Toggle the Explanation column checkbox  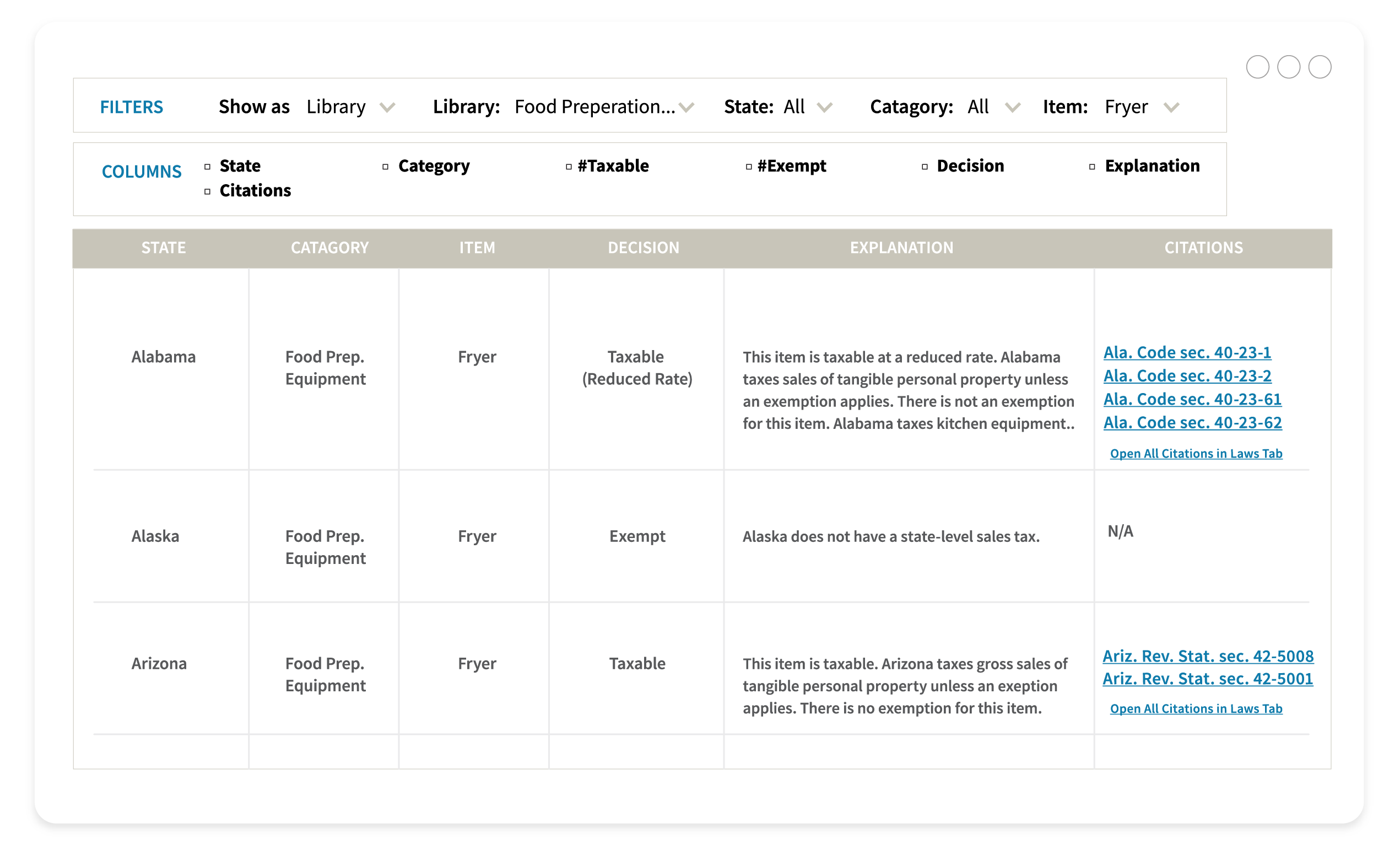click(1091, 166)
